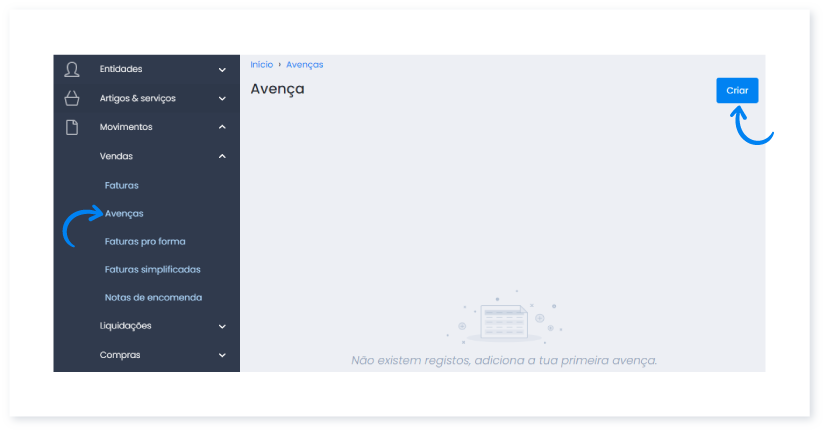824x431 pixels.
Task: Click the Avenças breadcrumb link
Action: (304, 65)
